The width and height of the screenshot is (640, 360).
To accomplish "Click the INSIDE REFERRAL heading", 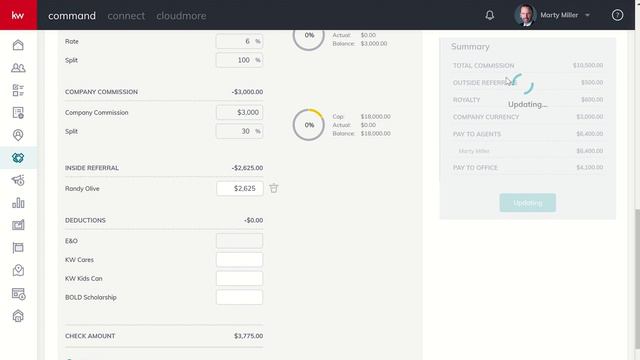I will tap(92, 168).
